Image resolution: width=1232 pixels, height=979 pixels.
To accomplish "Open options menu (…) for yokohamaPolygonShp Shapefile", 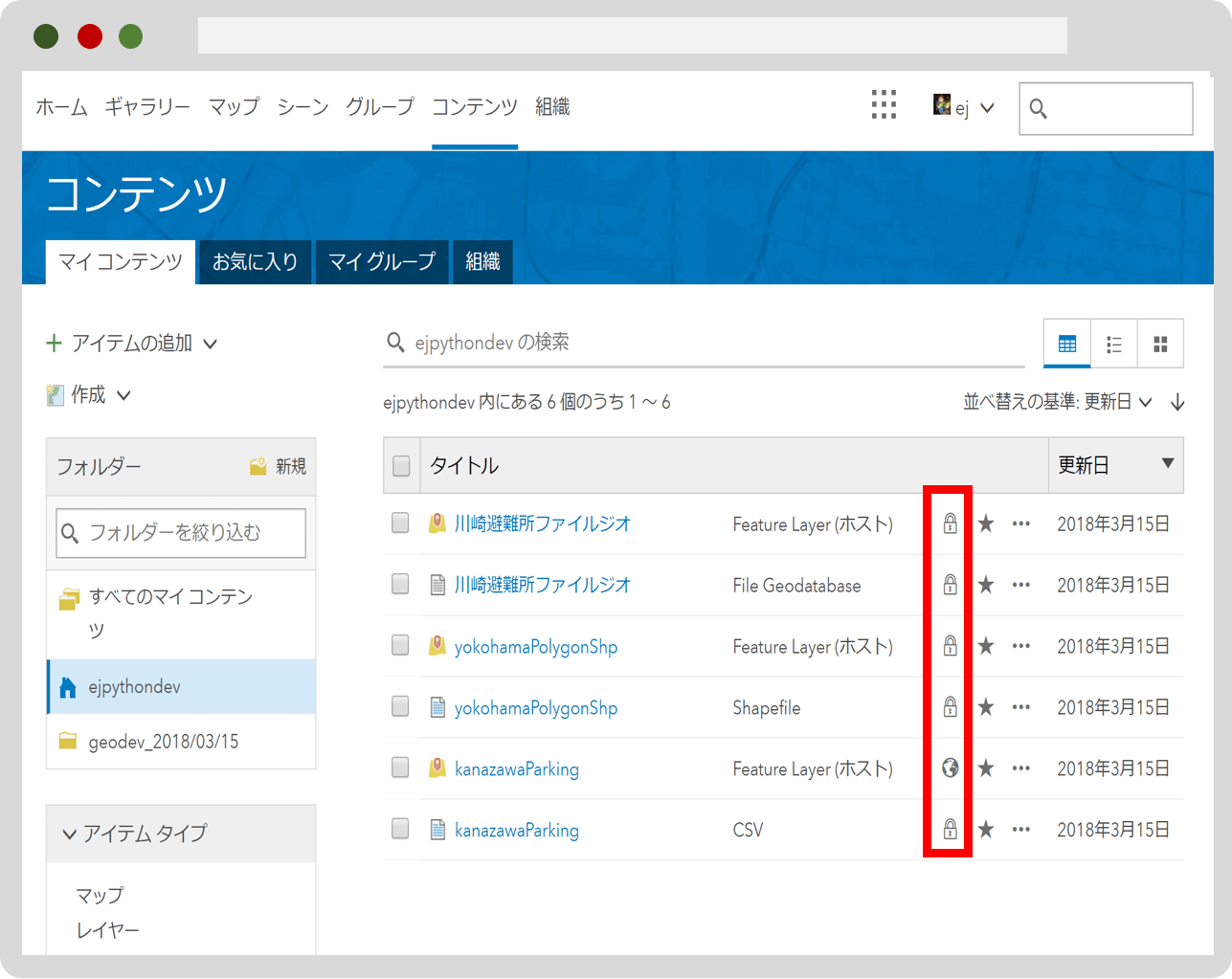I will click(x=1020, y=707).
